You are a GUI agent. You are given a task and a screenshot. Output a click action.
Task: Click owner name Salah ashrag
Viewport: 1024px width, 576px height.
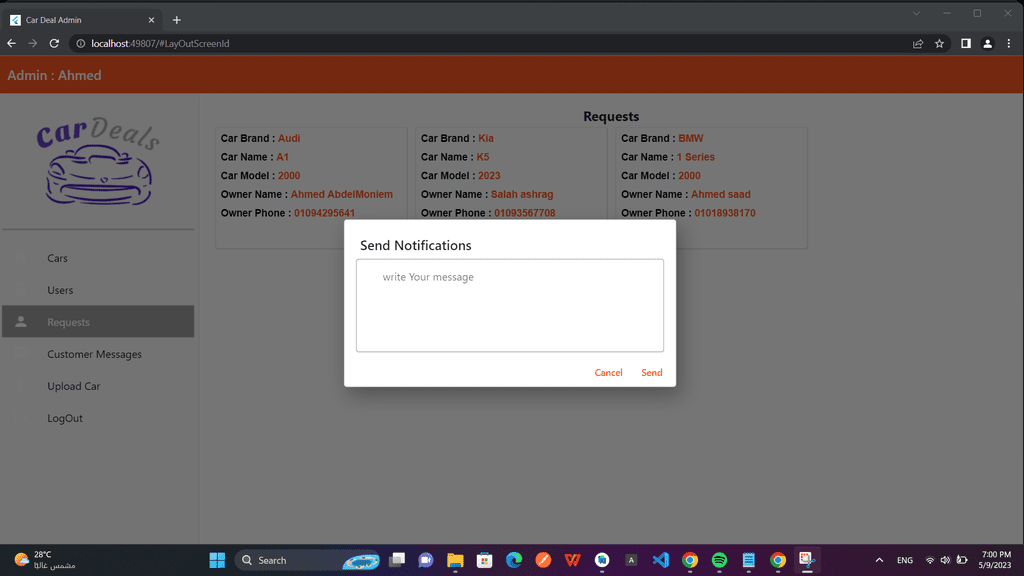point(522,195)
